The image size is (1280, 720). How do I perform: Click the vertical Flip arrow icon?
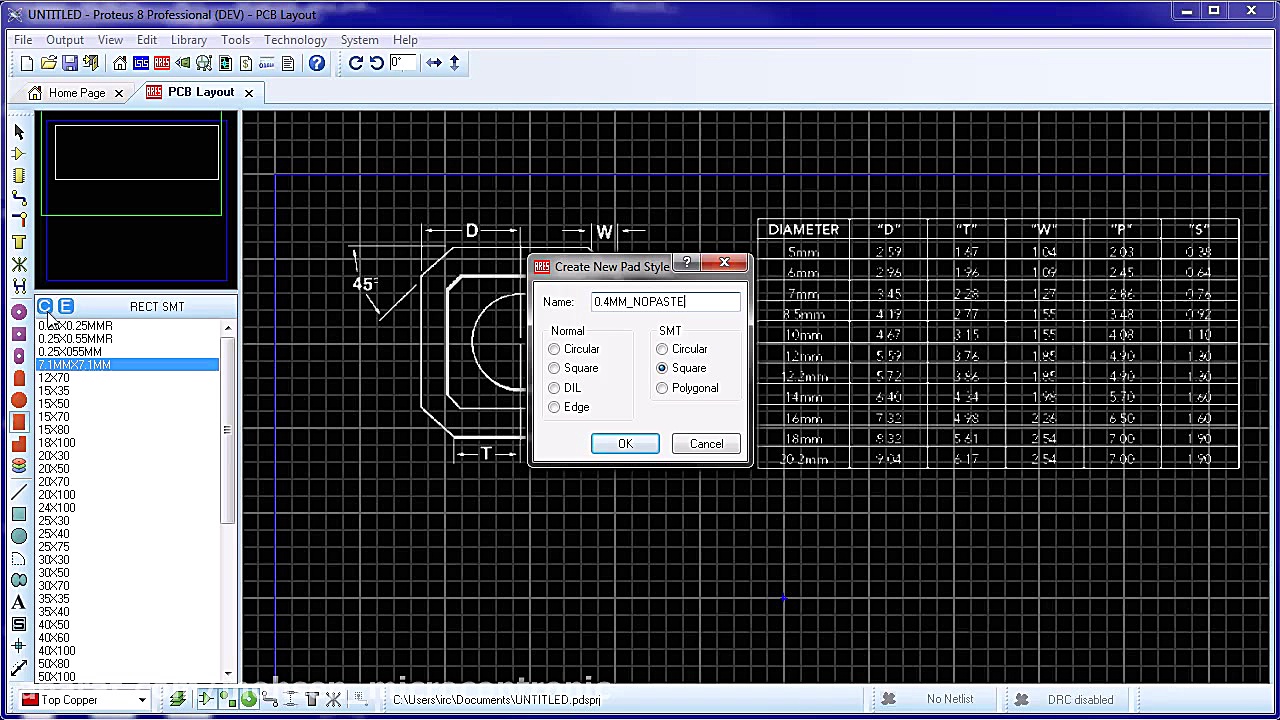coord(454,63)
